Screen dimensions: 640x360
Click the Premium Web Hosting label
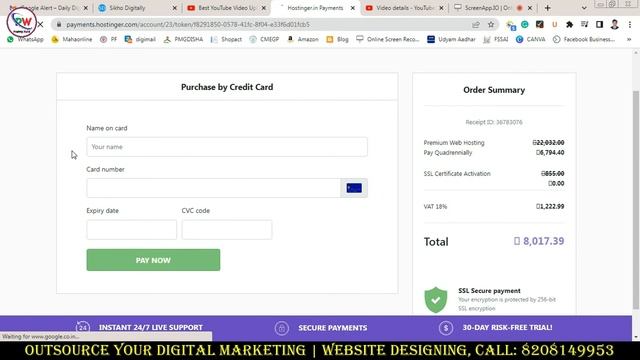coord(454,142)
